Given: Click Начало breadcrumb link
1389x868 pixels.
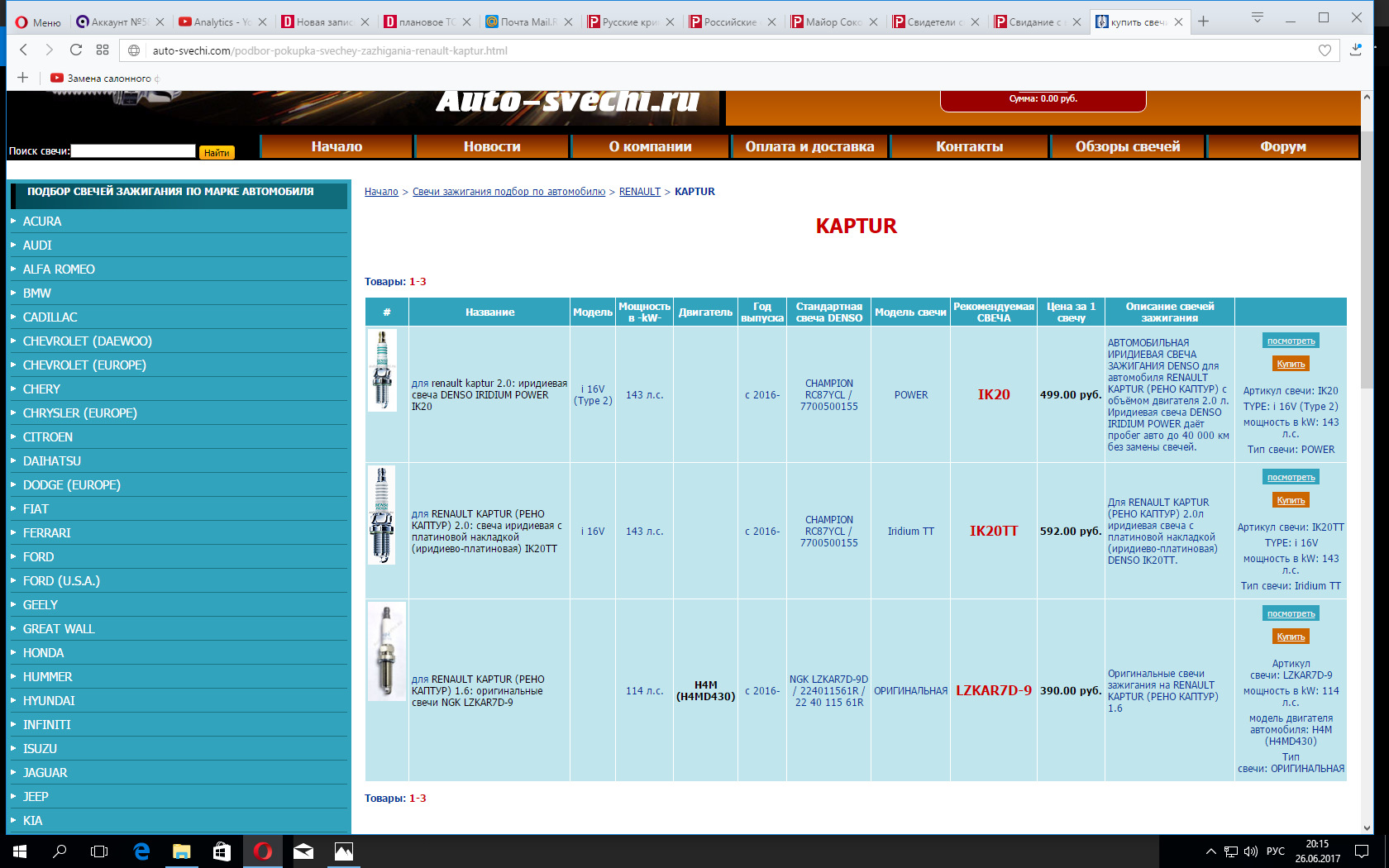Looking at the screenshot, I should (381, 192).
